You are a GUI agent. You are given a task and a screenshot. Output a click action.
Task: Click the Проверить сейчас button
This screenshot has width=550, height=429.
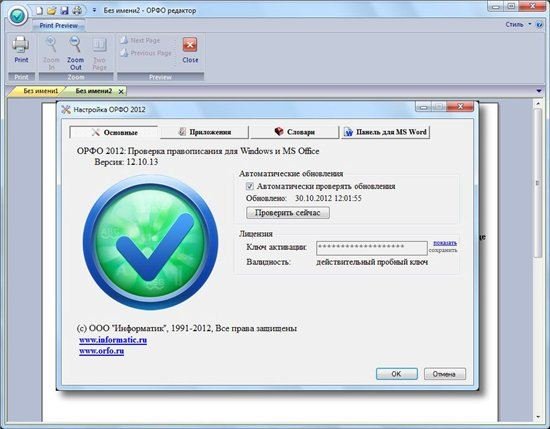pos(288,213)
